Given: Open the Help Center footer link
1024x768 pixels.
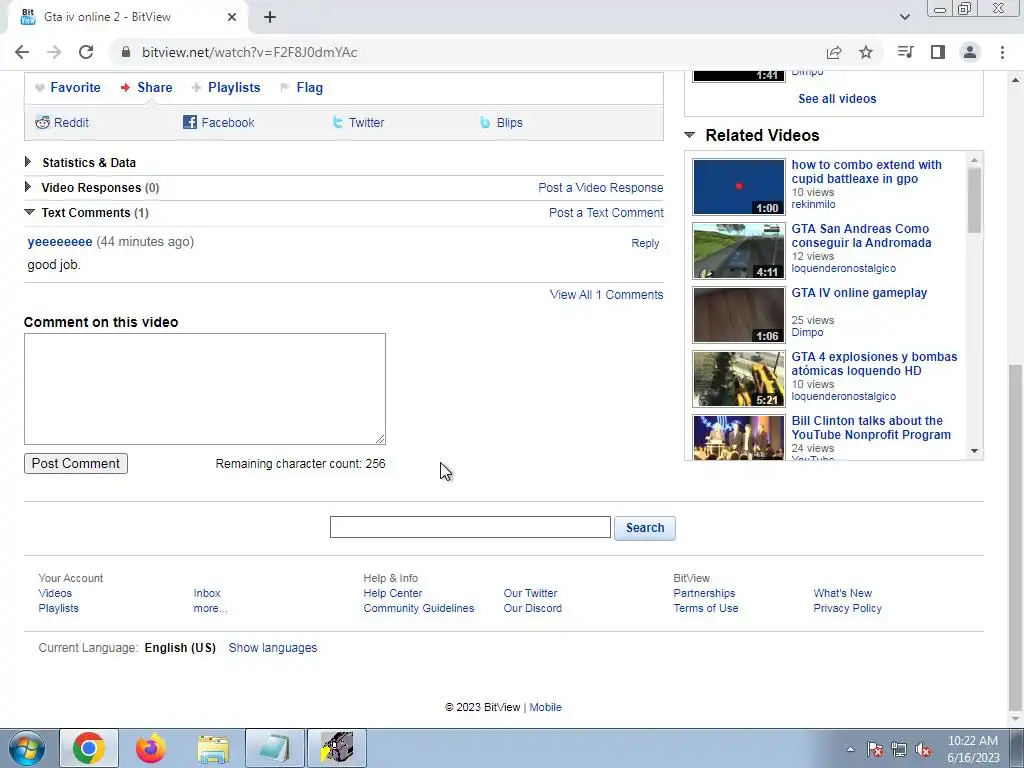Looking at the screenshot, I should point(392,593).
